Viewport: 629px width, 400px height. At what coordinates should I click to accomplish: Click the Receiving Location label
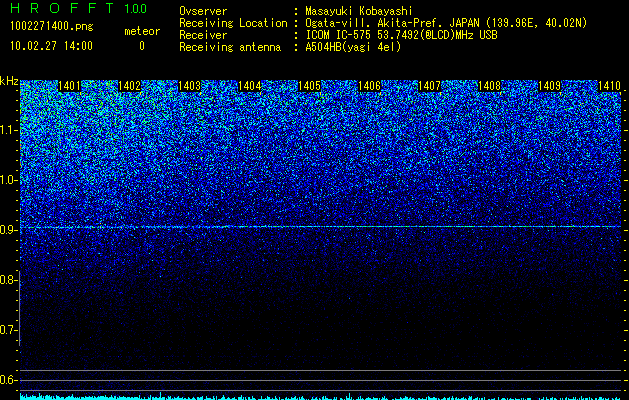(233, 23)
